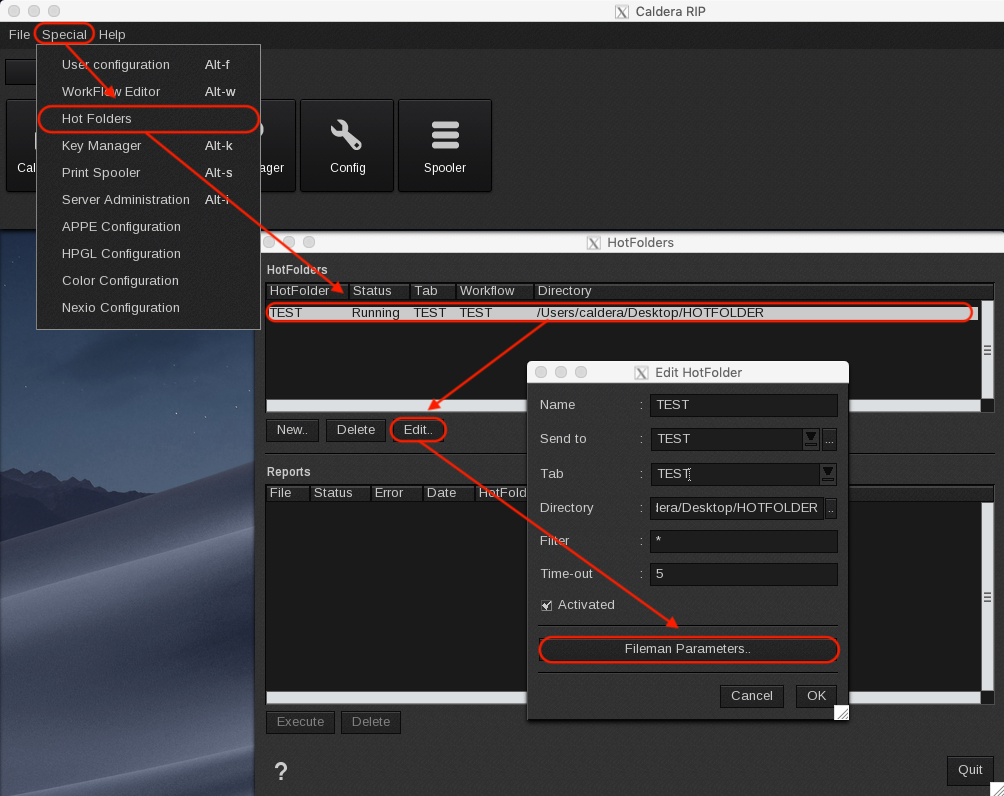Choose WorkFlow Editor menu entry
1004x796 pixels.
[x=111, y=92]
